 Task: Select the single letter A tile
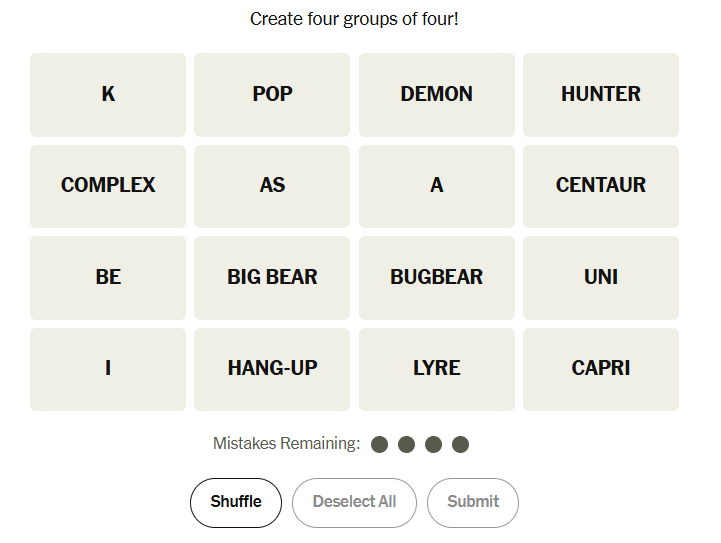pyautogui.click(x=436, y=186)
